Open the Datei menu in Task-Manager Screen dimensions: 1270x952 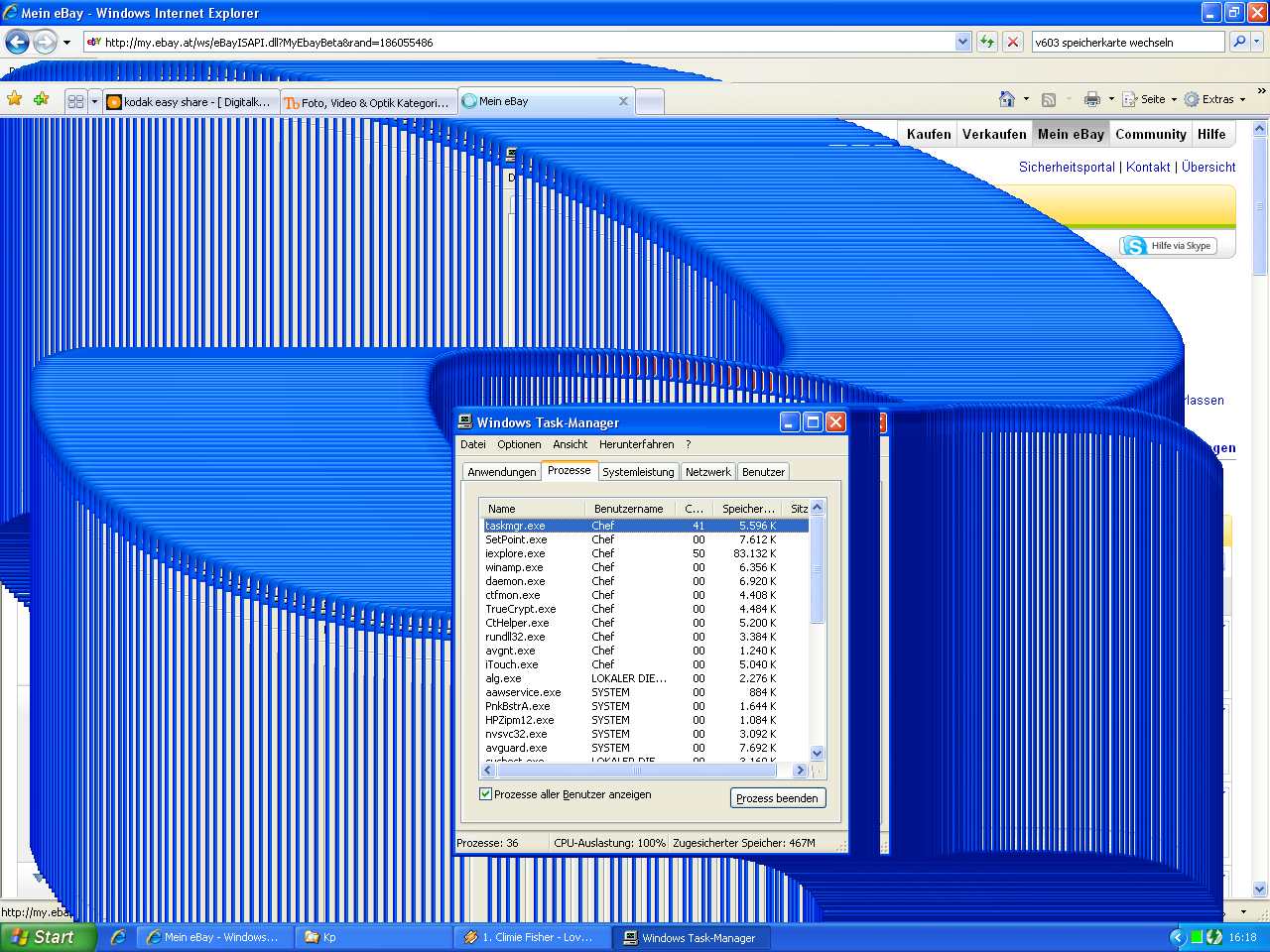pos(473,444)
